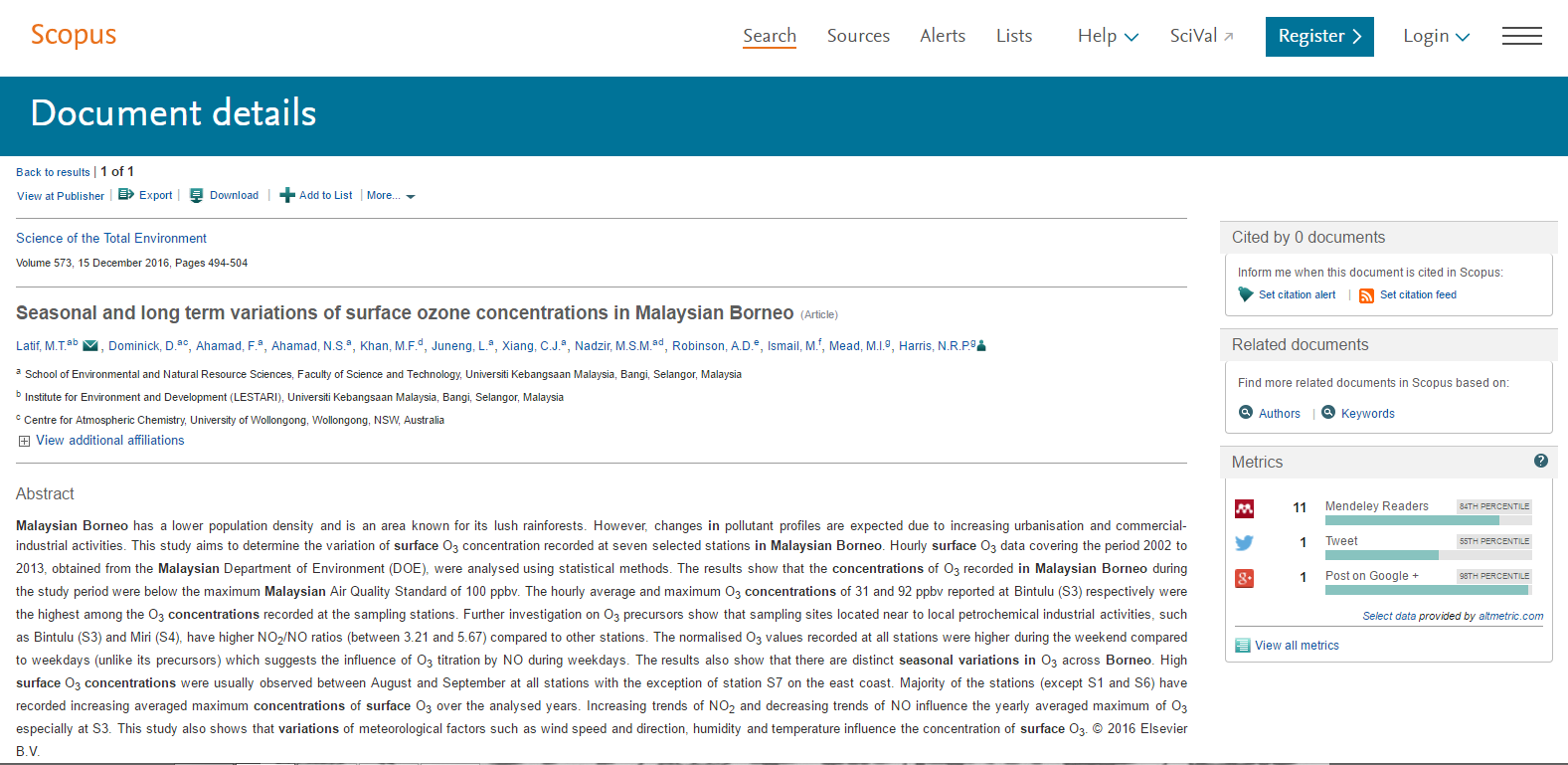Screen dimensions: 1568x765
Task: Click the Authors related documents link
Action: [1279, 414]
